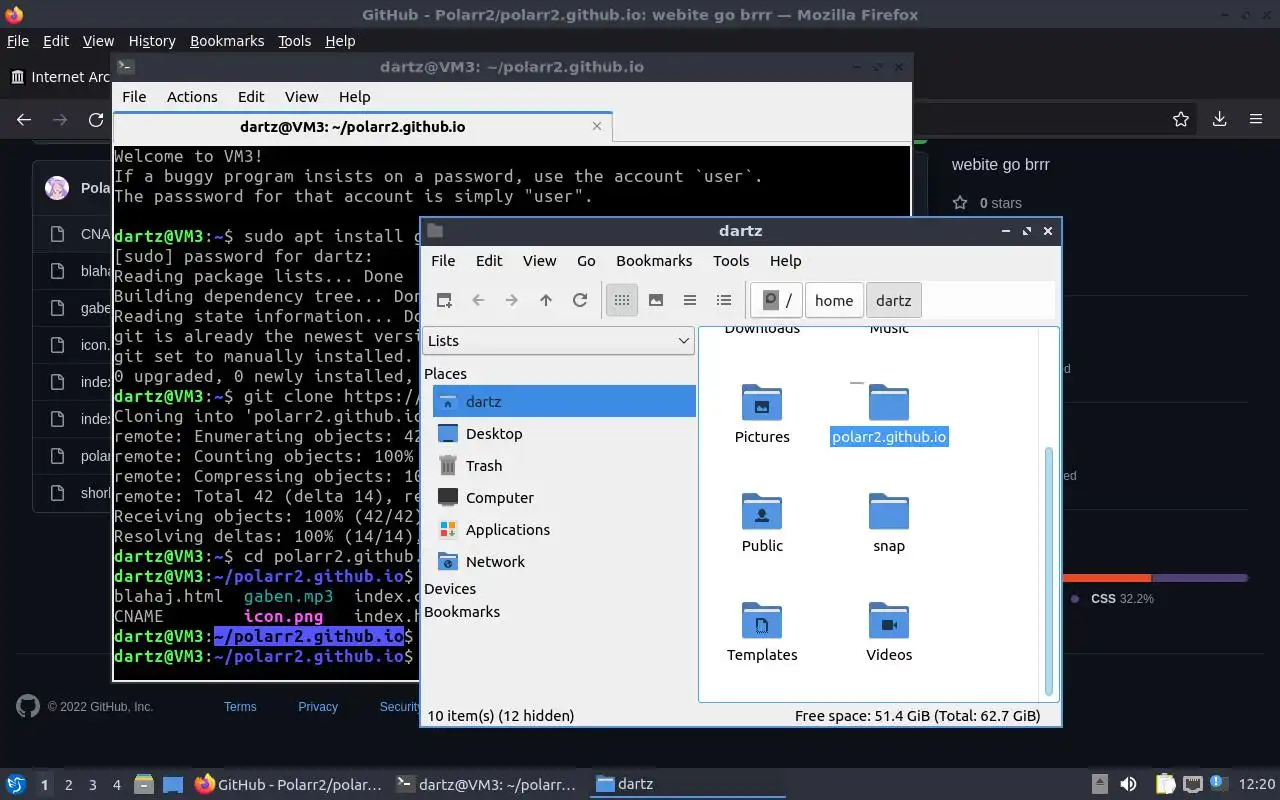Image resolution: width=1280 pixels, height=800 pixels.
Task: Open Firefox downloads panel icon
Action: [x=1220, y=119]
